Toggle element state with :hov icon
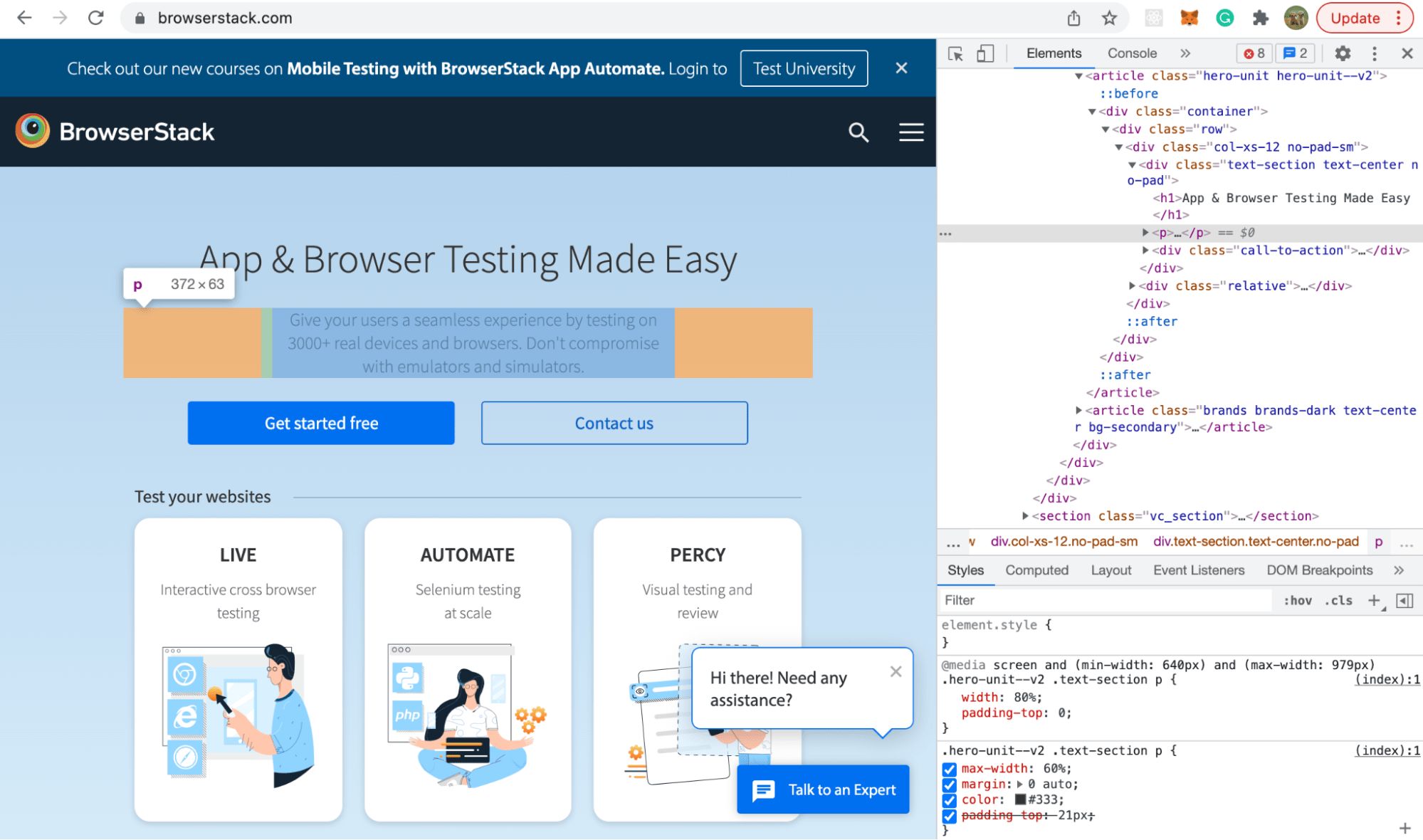 coord(1297,600)
